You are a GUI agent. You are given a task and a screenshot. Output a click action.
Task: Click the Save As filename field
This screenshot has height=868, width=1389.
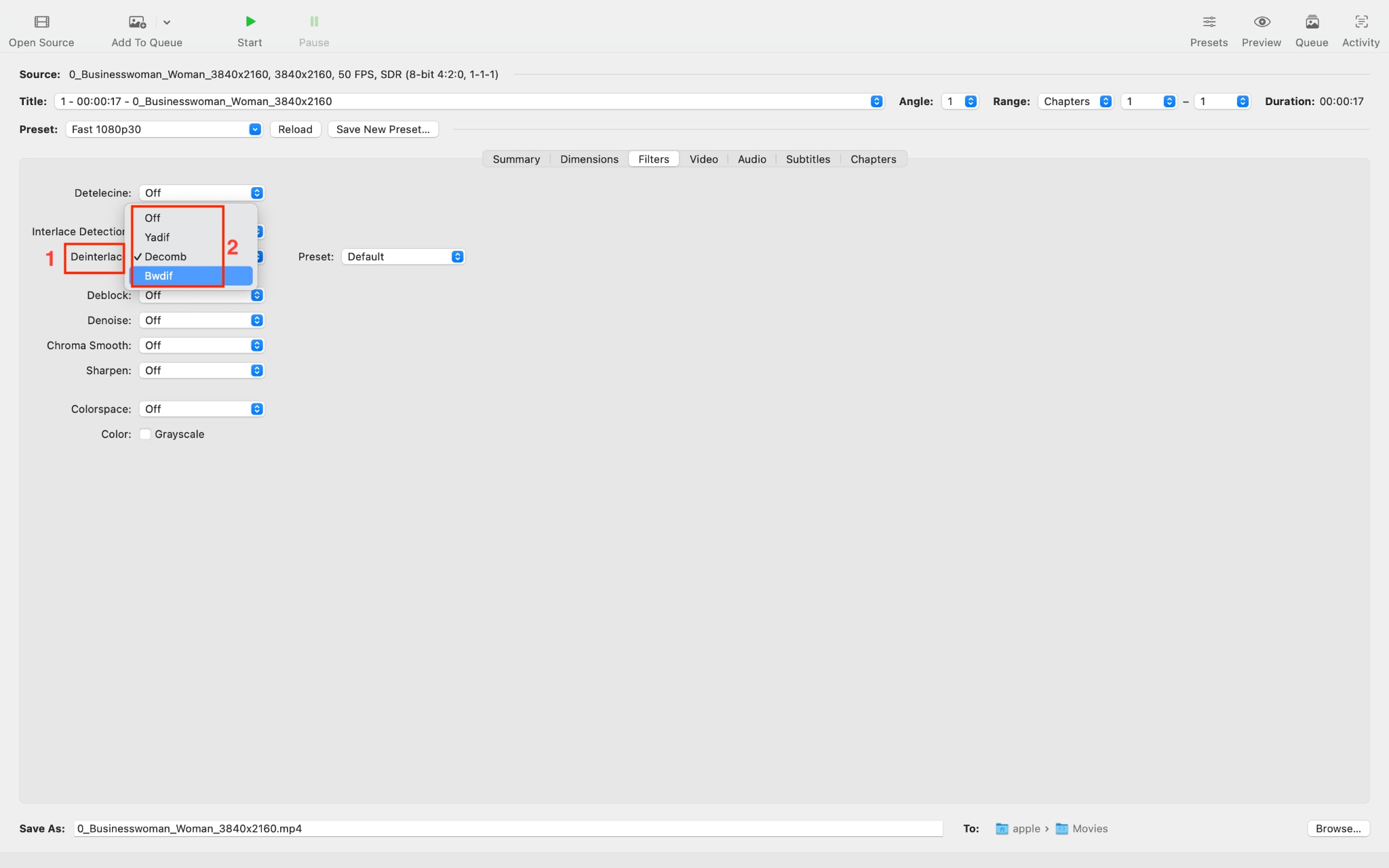click(507, 829)
